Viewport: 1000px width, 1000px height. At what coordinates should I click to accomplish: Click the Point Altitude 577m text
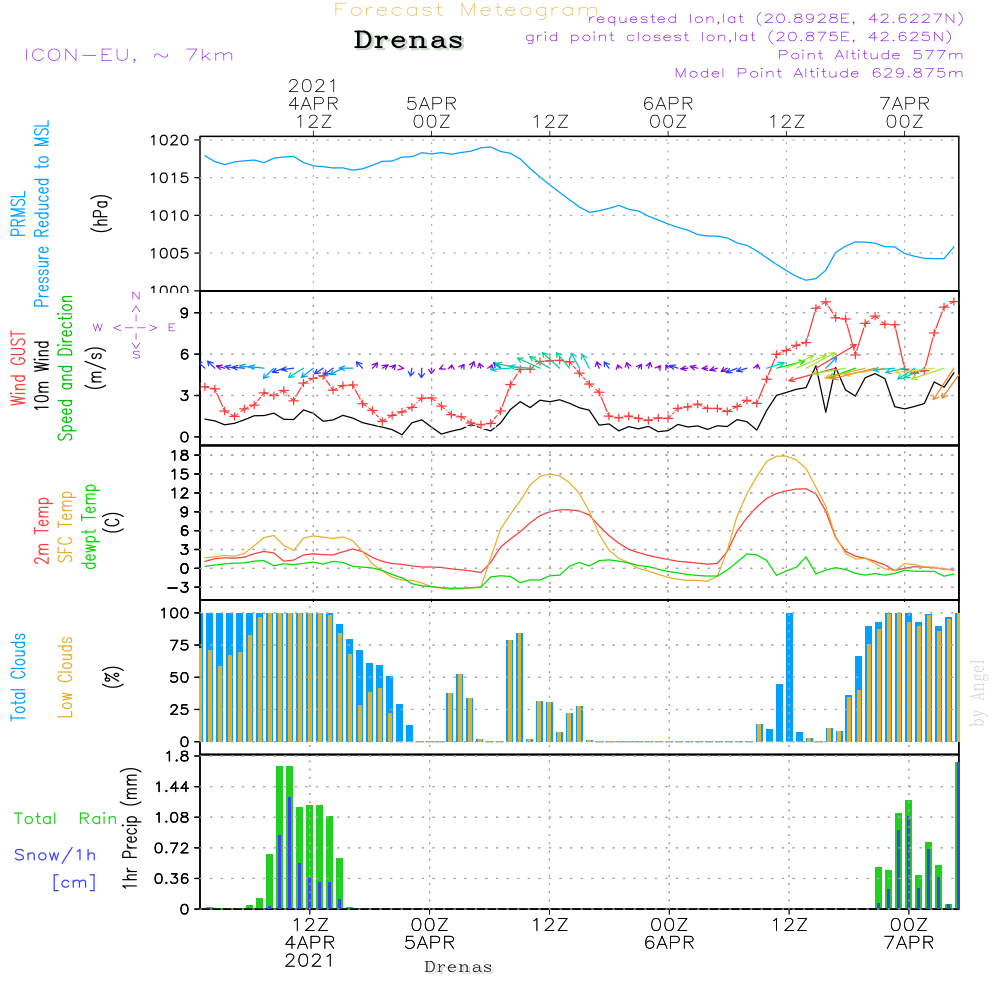coord(870,55)
